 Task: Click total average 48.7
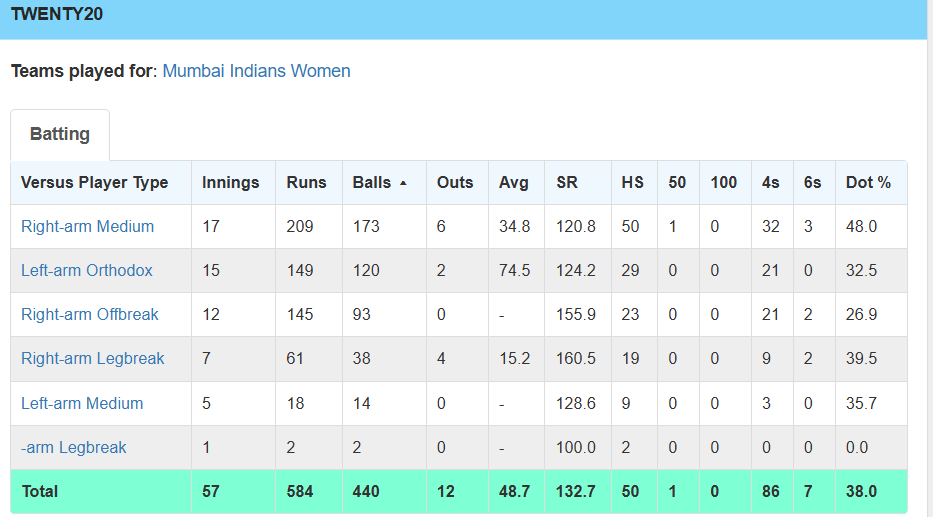click(514, 491)
